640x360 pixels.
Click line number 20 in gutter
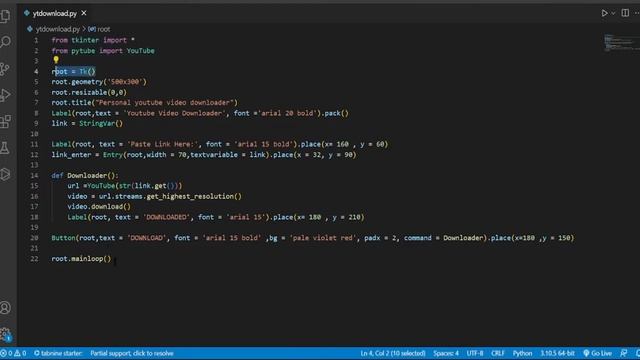34,238
